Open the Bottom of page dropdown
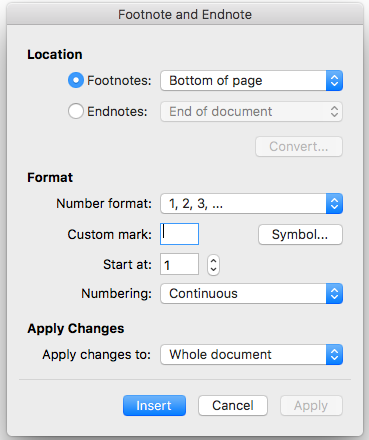This screenshot has height=440, width=369. pos(251,81)
